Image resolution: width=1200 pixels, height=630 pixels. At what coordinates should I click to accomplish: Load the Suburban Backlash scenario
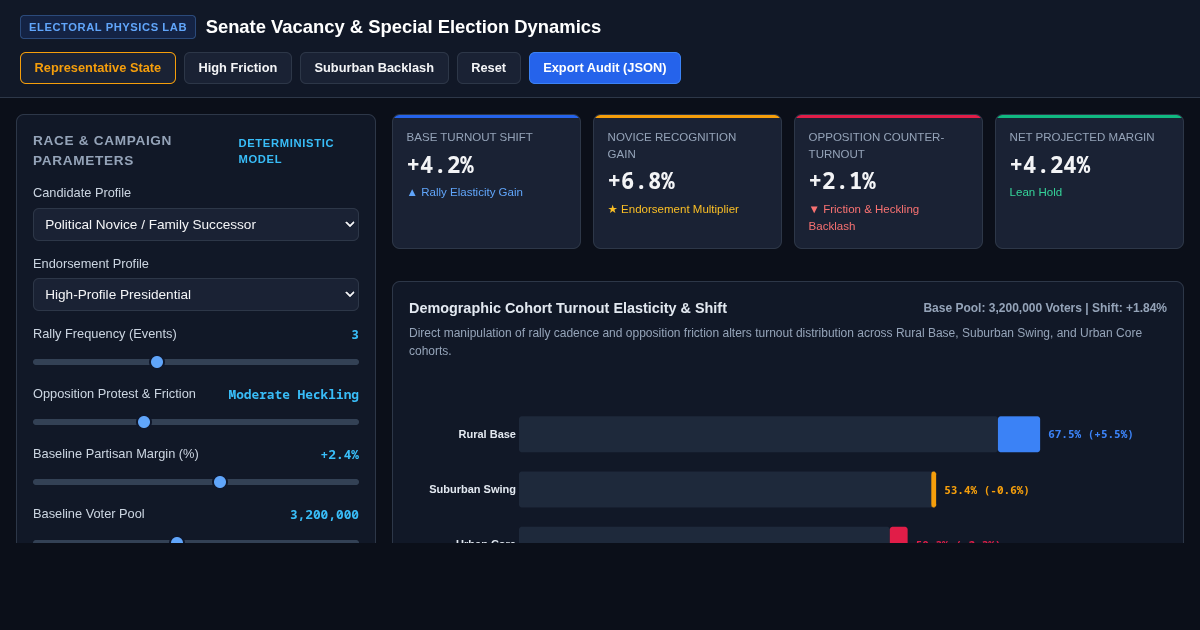pos(374,68)
